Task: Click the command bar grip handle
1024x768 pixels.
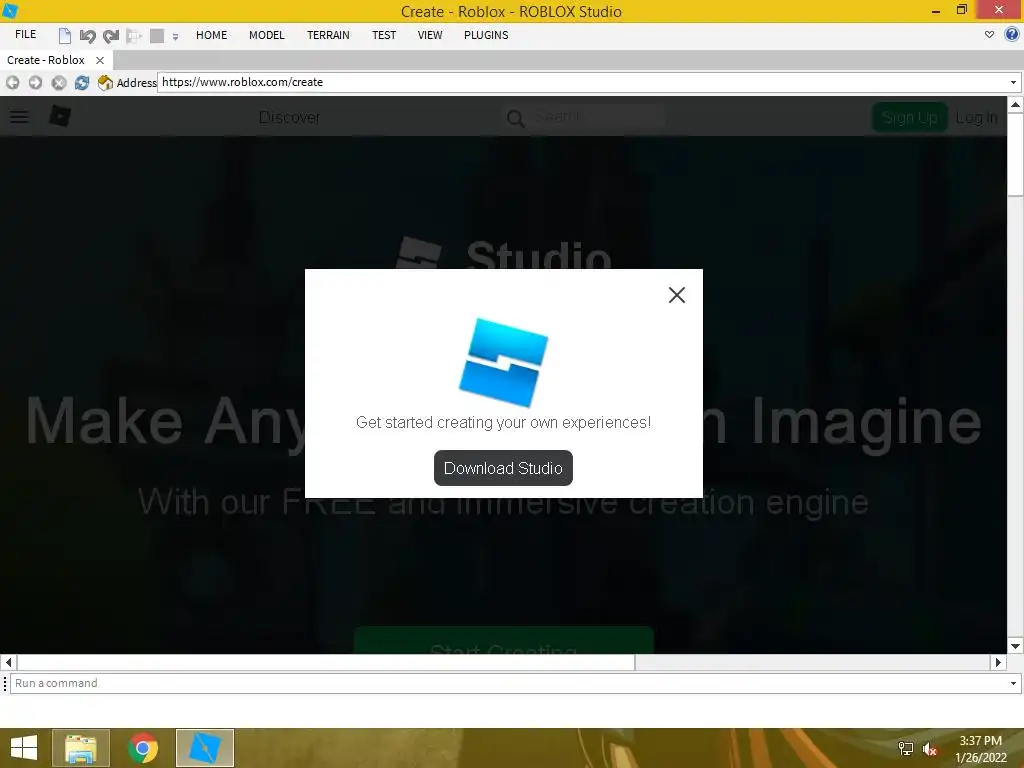Action: point(5,683)
